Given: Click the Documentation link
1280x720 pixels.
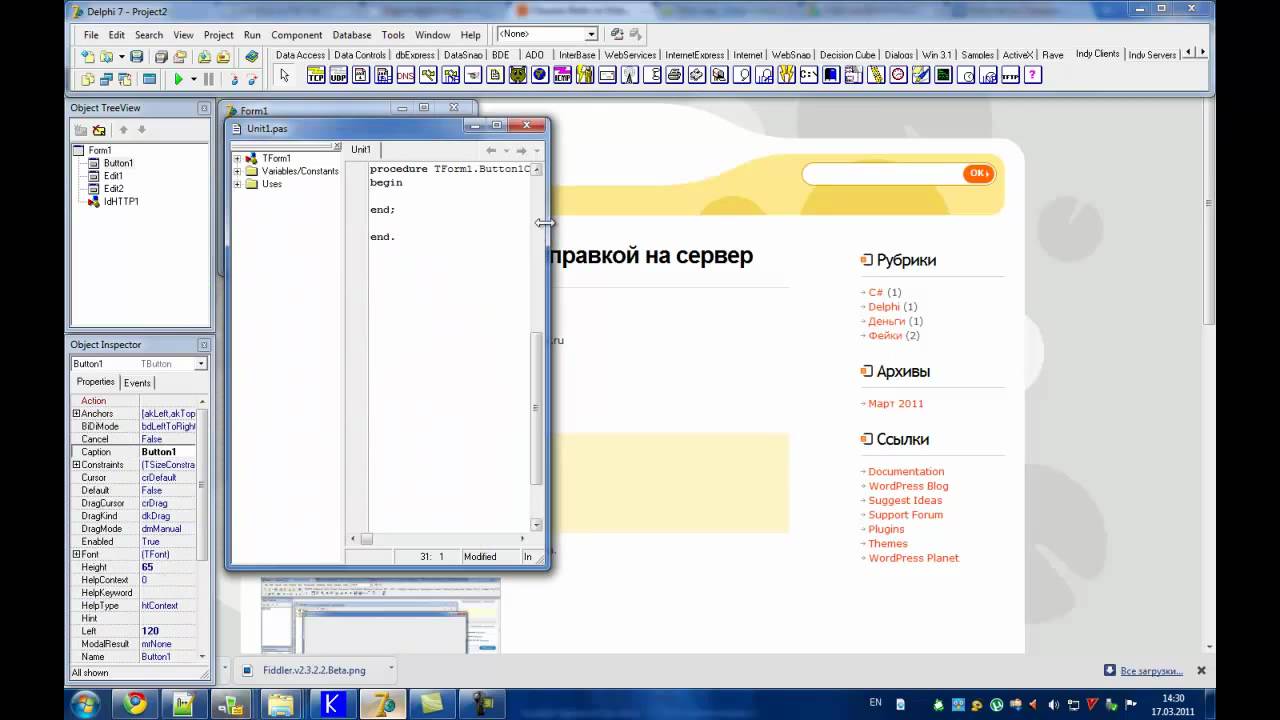Looking at the screenshot, I should tap(906, 472).
